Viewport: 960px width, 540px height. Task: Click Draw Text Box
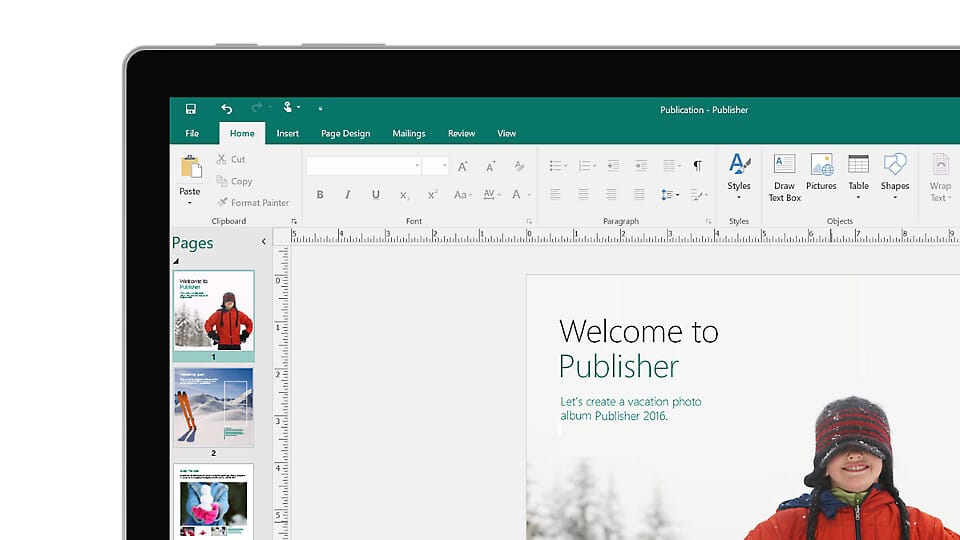click(784, 178)
